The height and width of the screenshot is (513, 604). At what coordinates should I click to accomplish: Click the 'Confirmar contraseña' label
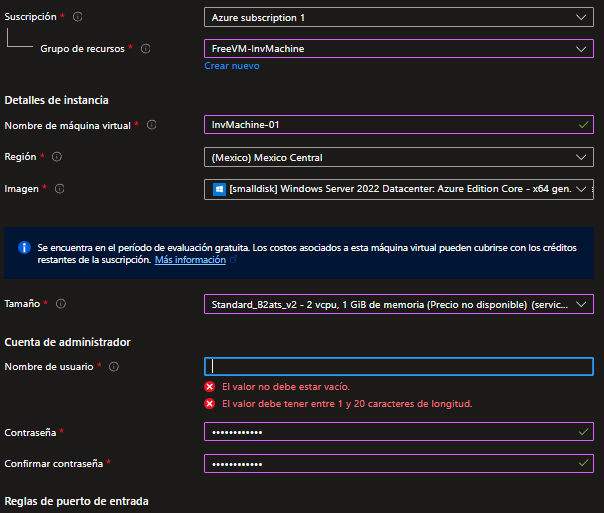(54, 464)
